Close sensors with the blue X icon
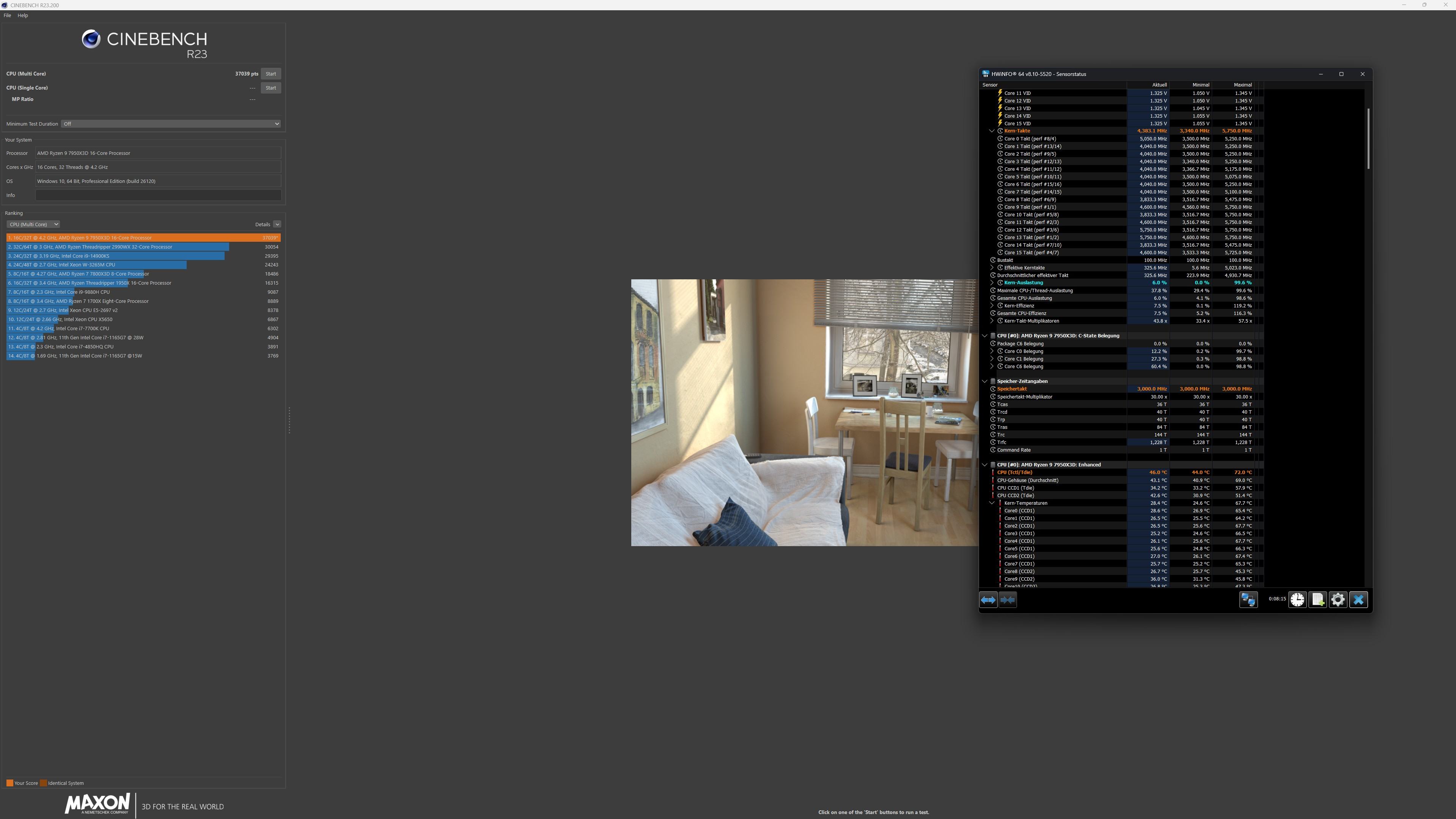The image size is (1456, 819). tap(1359, 600)
